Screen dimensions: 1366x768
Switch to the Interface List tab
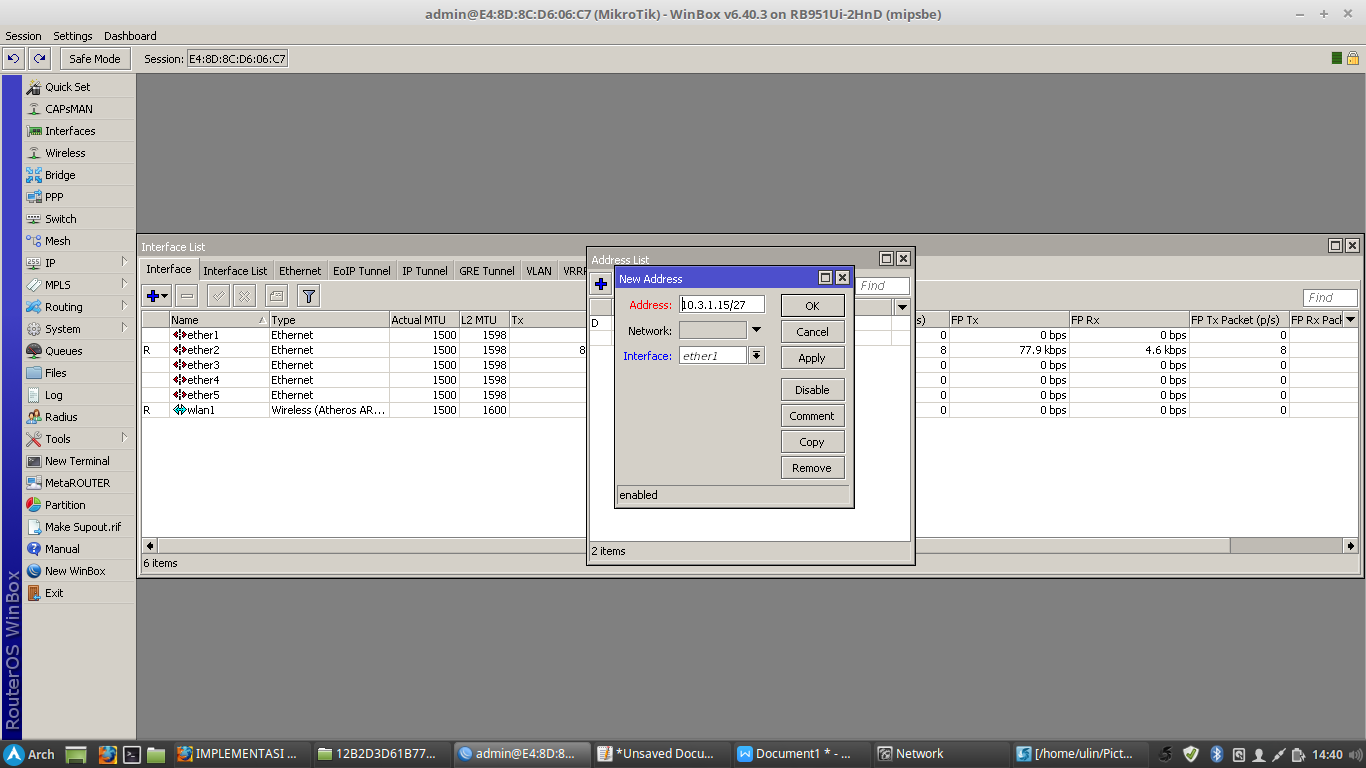[235, 271]
